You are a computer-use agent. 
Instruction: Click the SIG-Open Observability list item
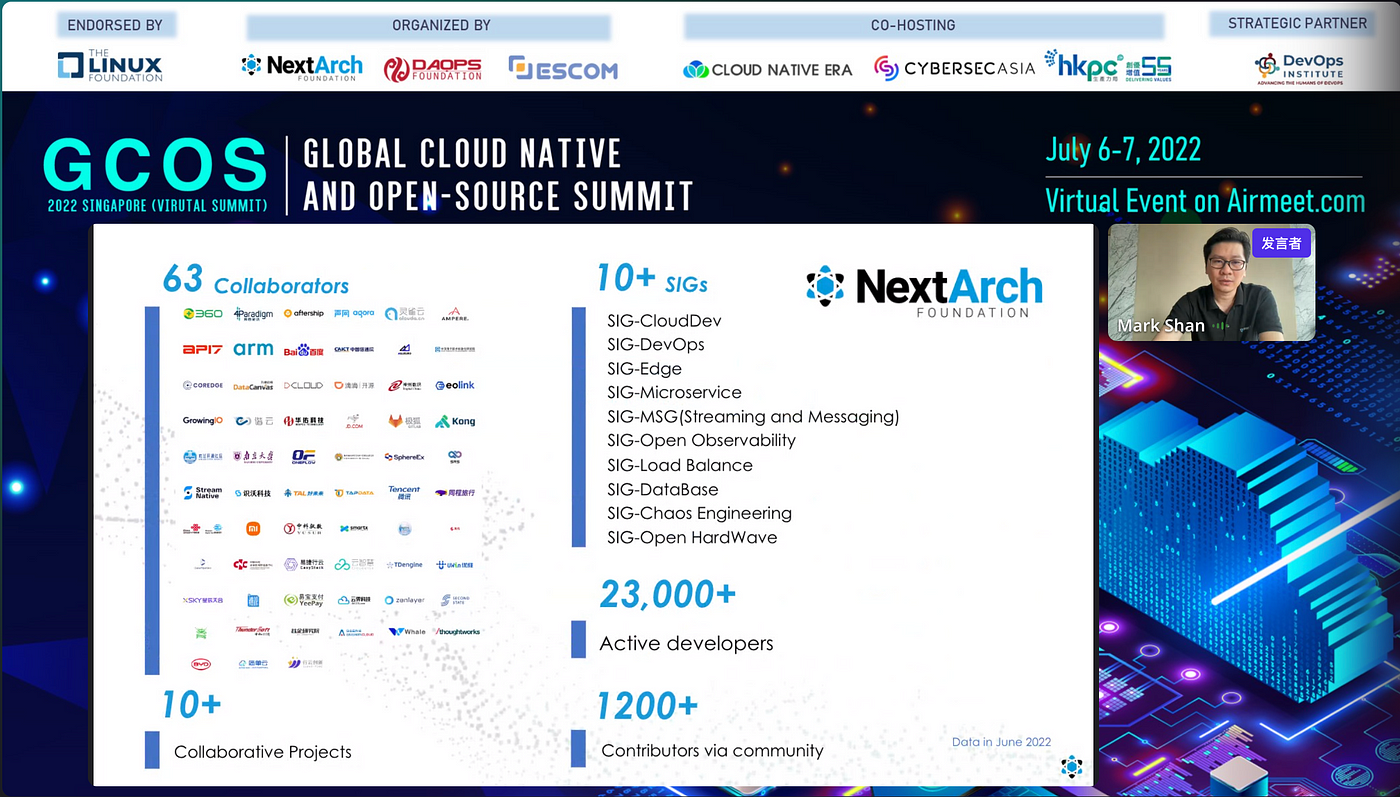[701, 441]
